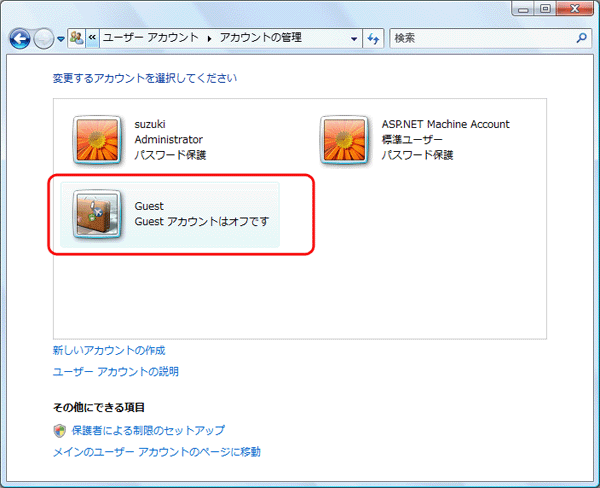Image resolution: width=600 pixels, height=488 pixels.
Task: Open the 新しいアカウントの作成 link
Action: coord(109,351)
